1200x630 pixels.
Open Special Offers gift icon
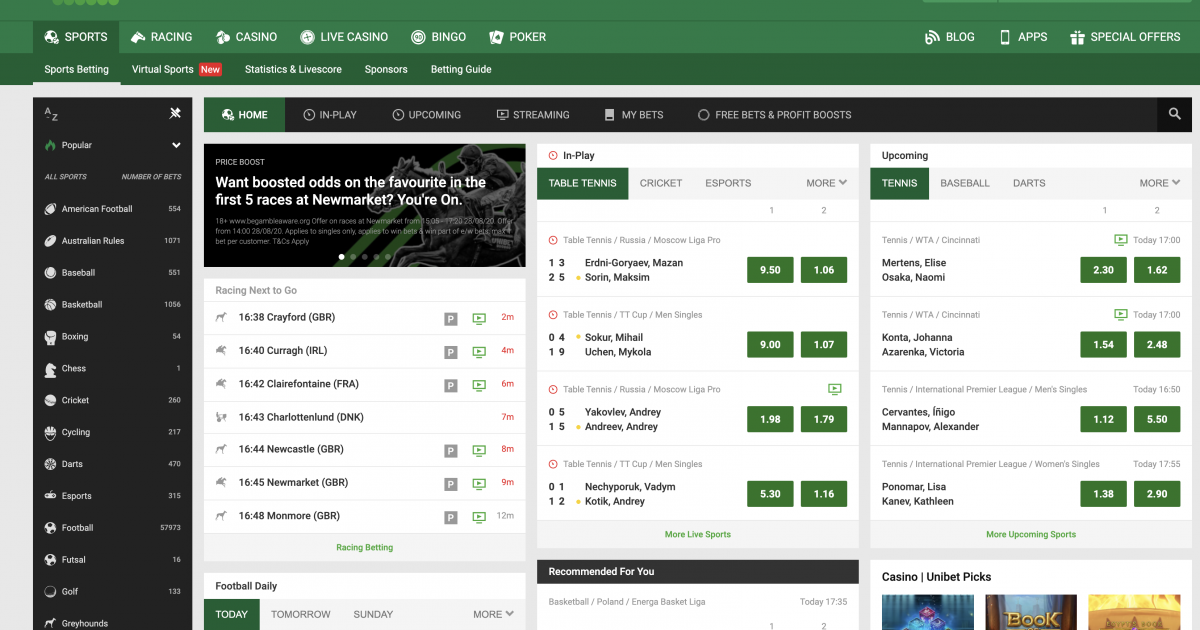(1077, 37)
